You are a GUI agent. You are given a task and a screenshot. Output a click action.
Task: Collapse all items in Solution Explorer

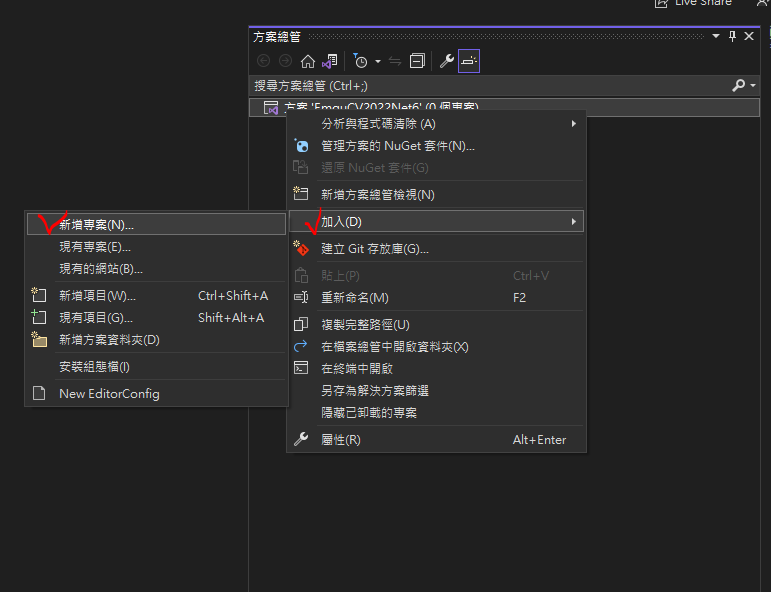(x=417, y=61)
